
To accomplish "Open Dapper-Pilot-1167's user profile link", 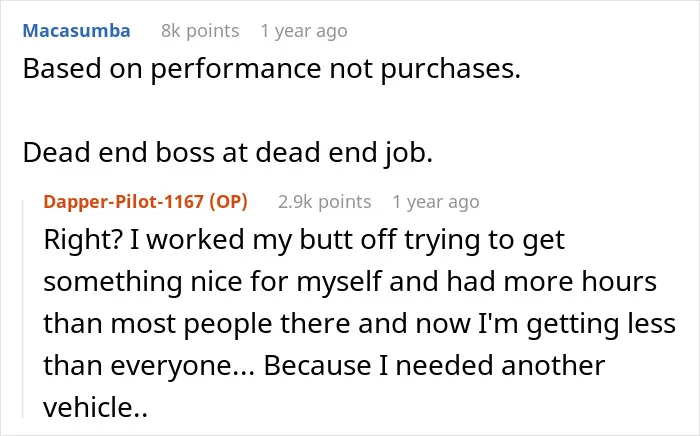I will click(124, 202).
